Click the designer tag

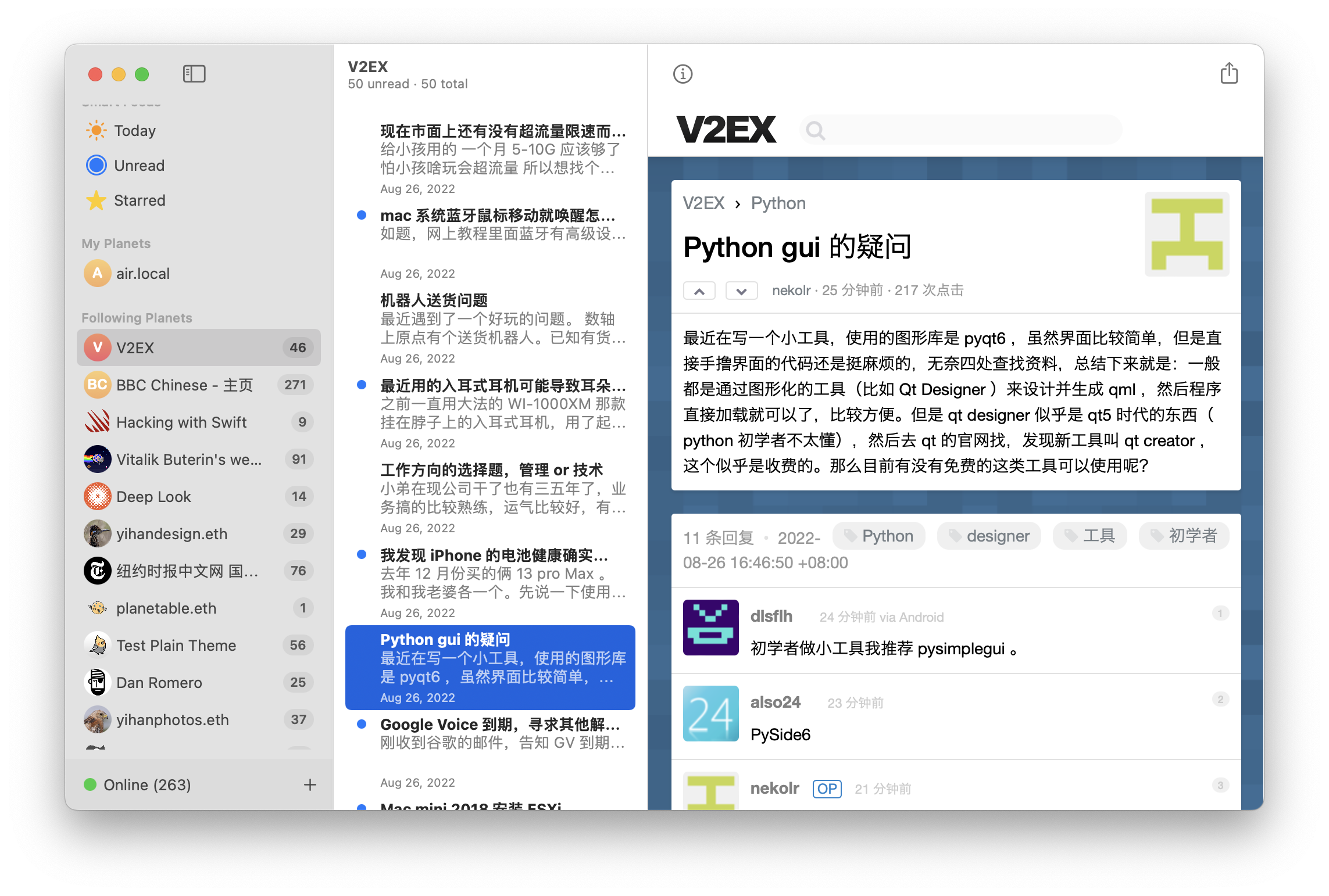(x=988, y=536)
